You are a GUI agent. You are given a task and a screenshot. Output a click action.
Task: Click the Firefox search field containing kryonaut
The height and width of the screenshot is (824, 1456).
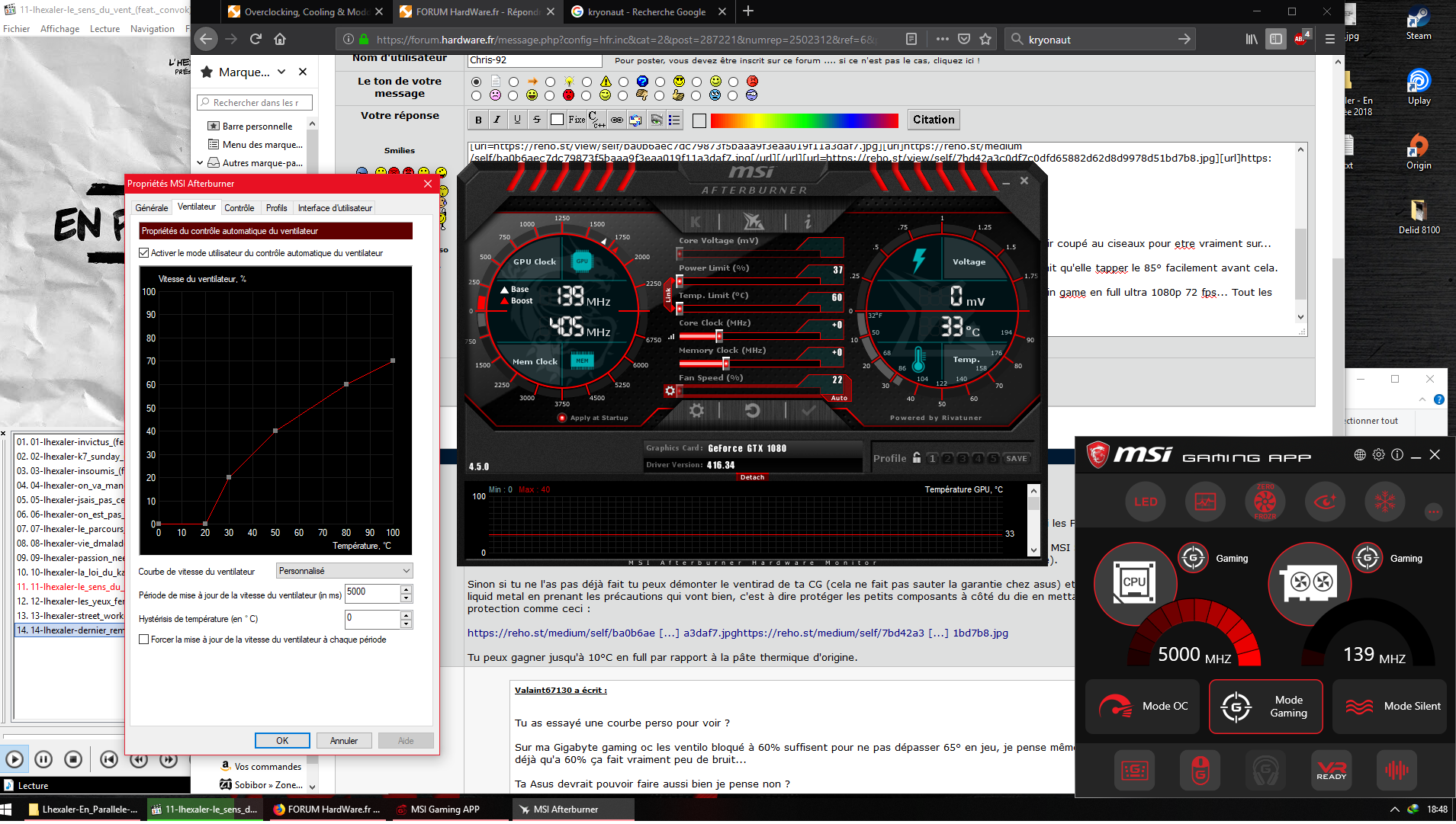(1098, 39)
